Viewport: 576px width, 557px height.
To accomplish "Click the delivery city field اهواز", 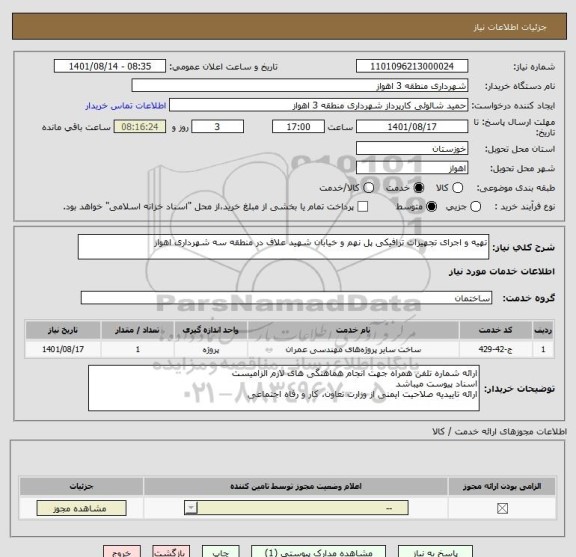I will point(412,168).
